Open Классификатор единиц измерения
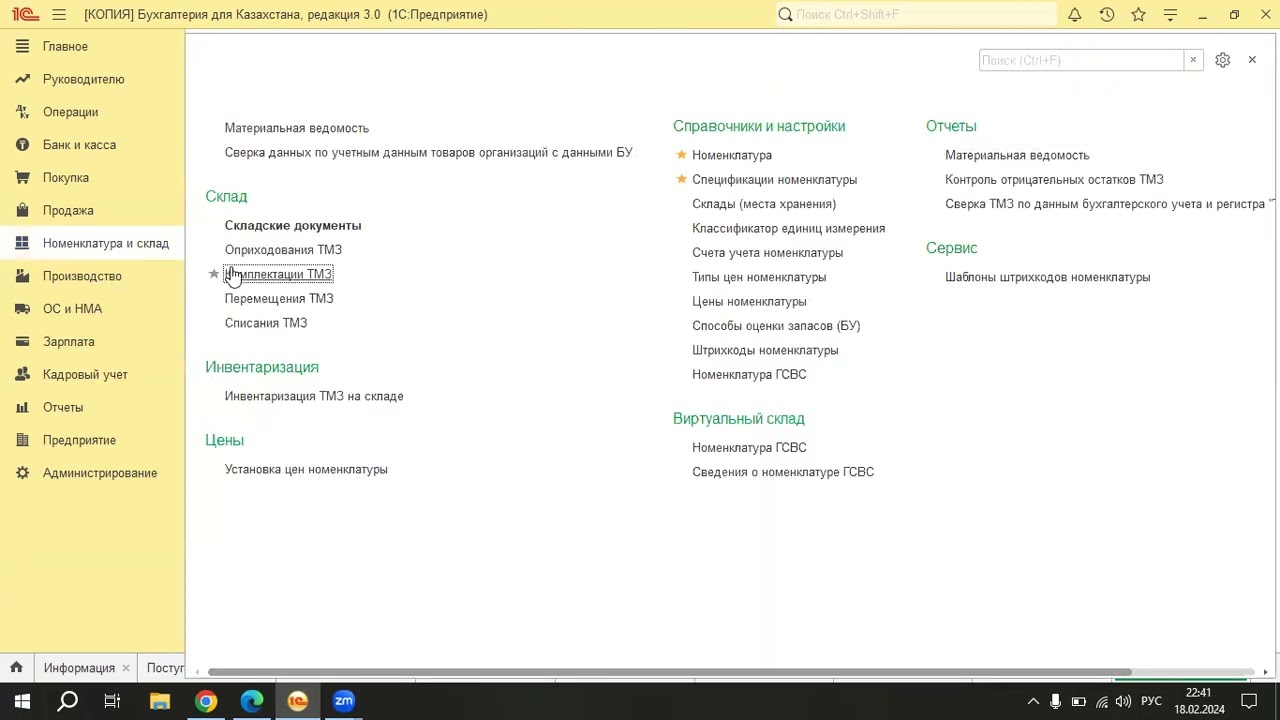This screenshot has width=1280, height=720. (x=788, y=228)
